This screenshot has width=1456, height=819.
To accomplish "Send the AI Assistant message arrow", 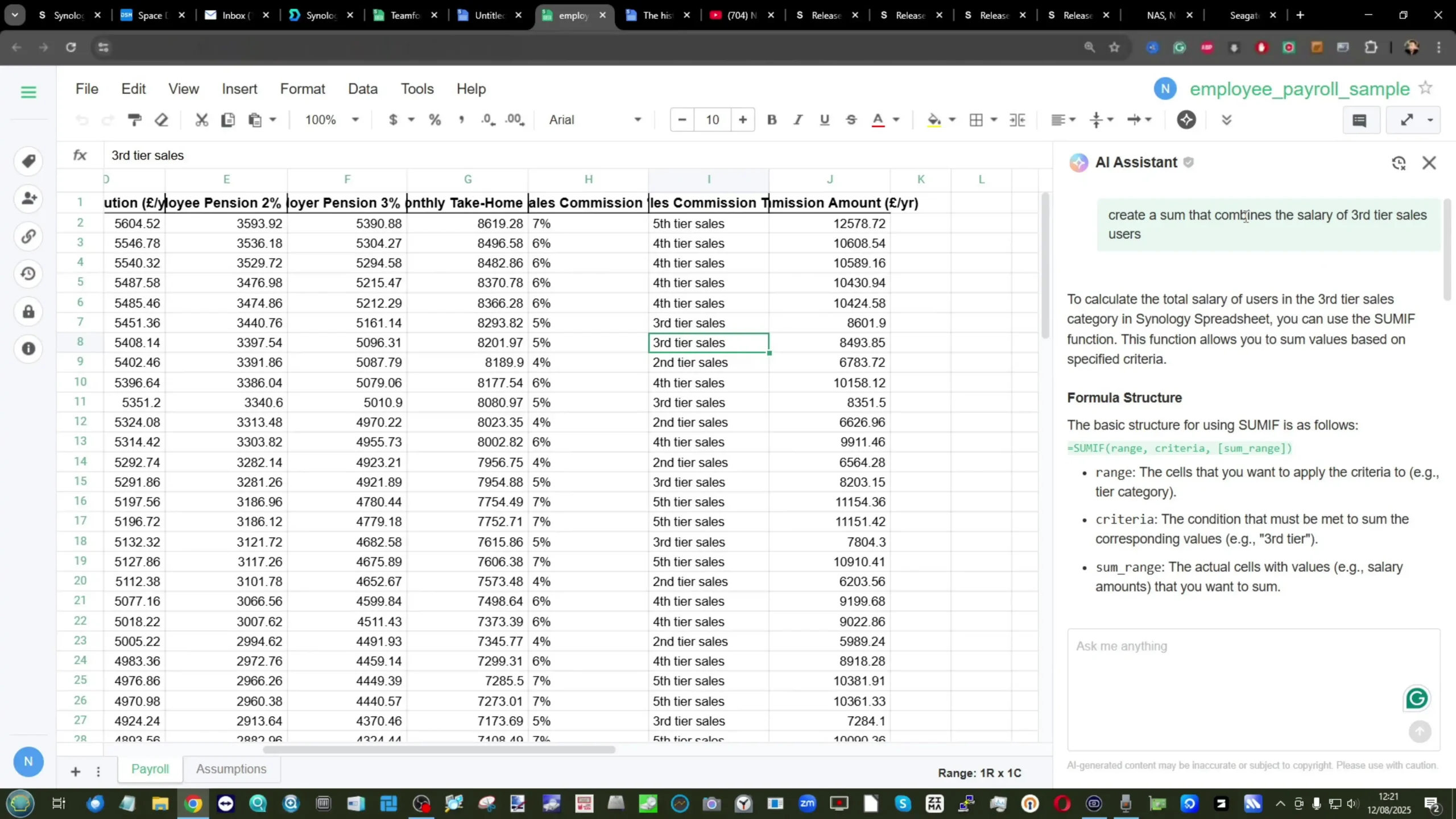I will [x=1420, y=731].
